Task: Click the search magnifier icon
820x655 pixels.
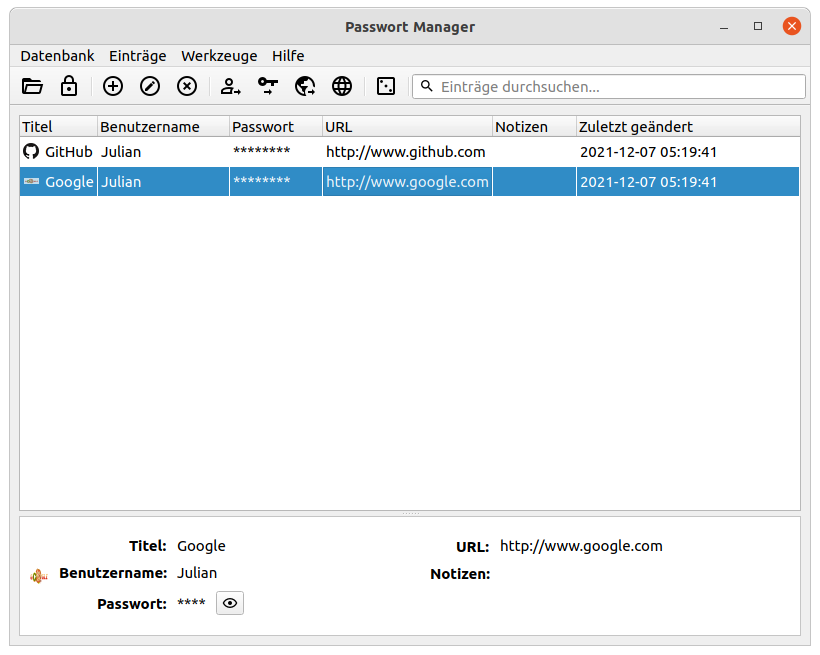Action: 427,86
